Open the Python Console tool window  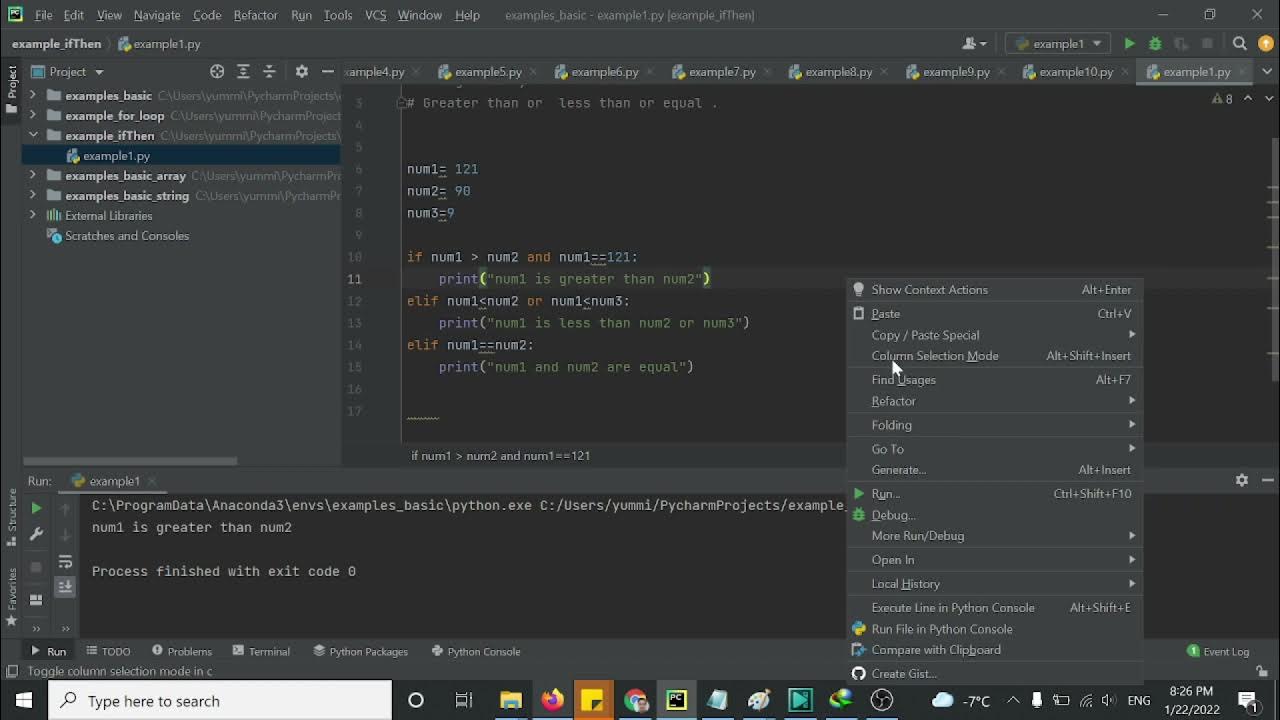pos(475,651)
